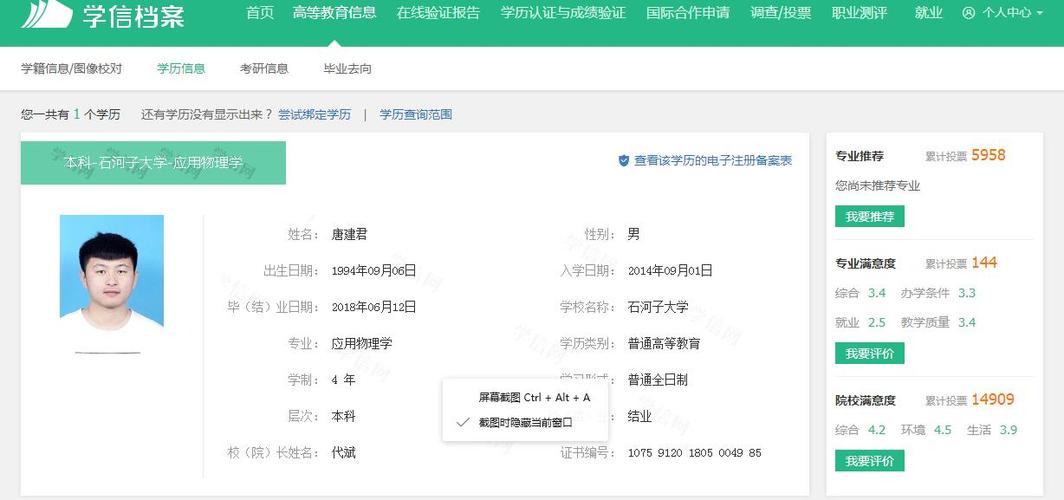Viewport: 1064px width, 500px height.
Task: Open the 毕业去向 tab
Action: [347, 69]
